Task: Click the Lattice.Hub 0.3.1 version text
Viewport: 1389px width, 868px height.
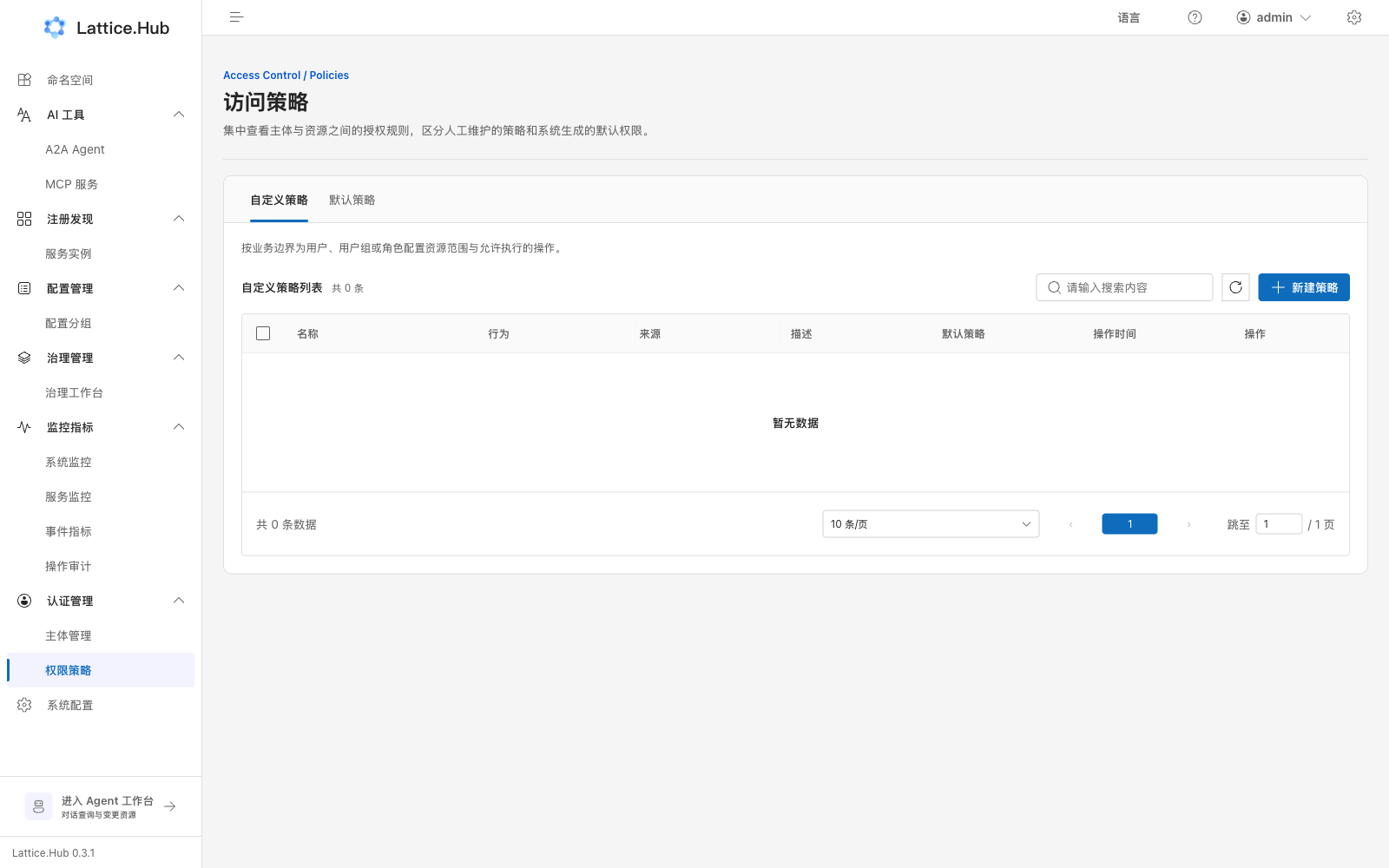Action: pos(54,853)
